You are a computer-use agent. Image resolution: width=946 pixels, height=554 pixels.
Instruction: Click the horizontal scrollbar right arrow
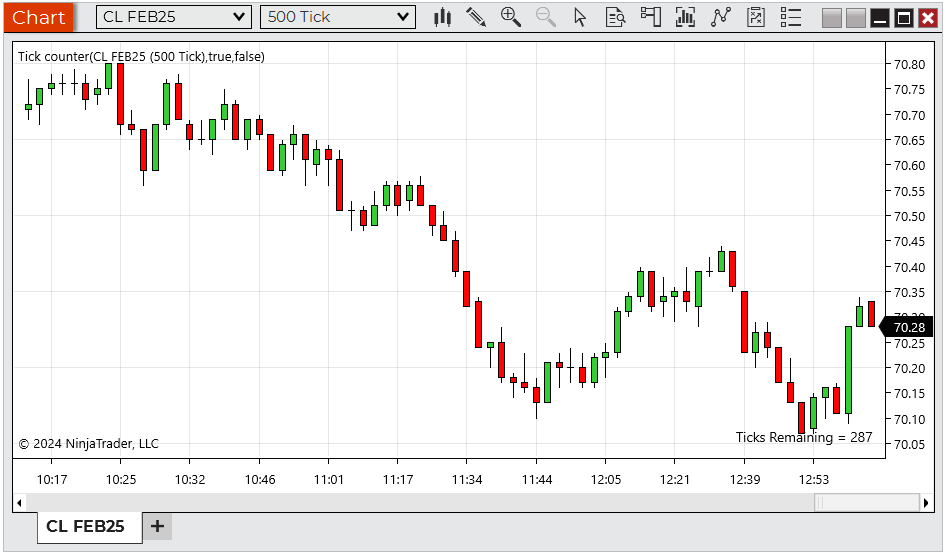point(926,502)
